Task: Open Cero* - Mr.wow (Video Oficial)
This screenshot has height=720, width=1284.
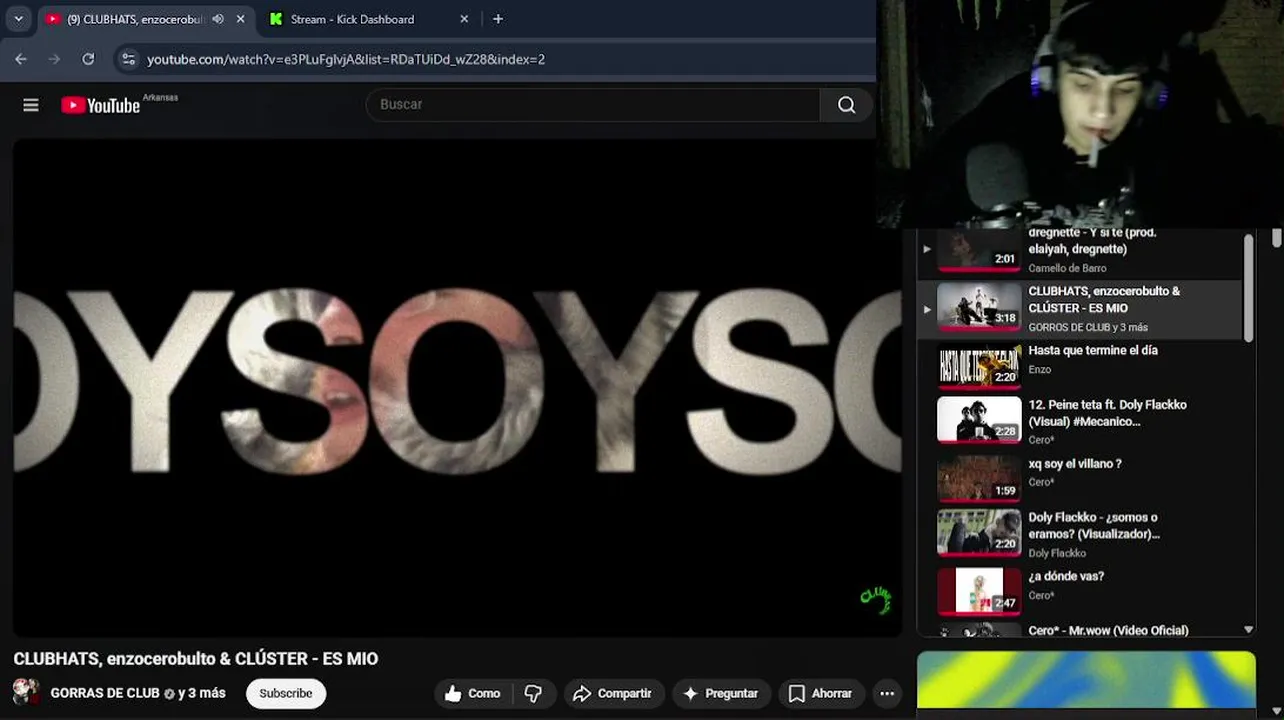Action: click(x=1108, y=630)
